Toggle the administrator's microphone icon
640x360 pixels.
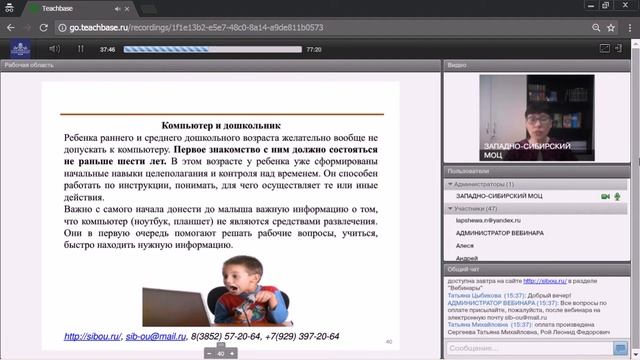tap(618, 196)
